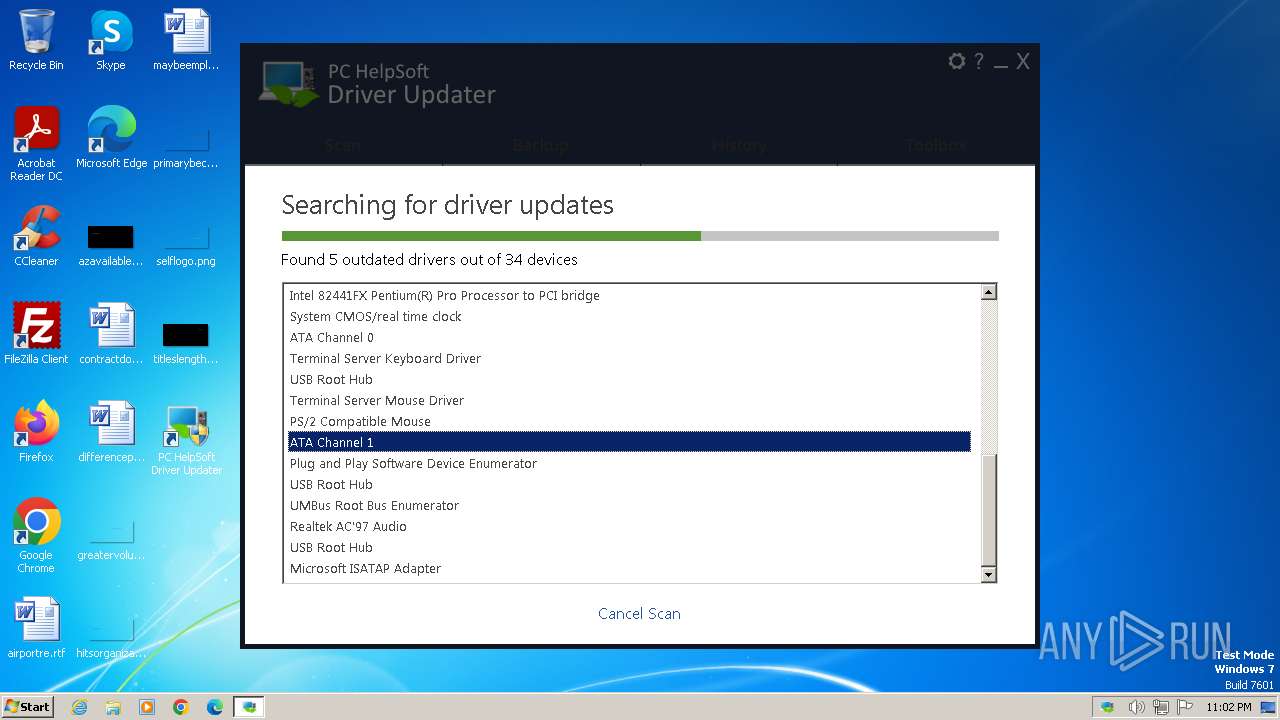
Task: Click the Show Desktop button
Action: click(1270, 707)
